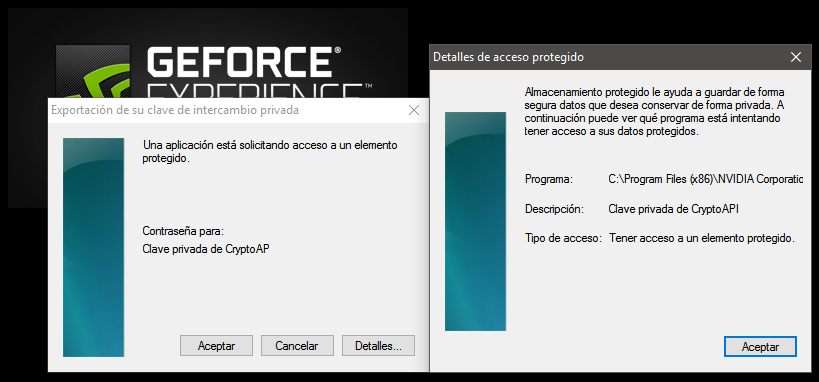Screen dimensions: 819x382
Task: Open Detalles... for the protected item
Action: [x=378, y=346]
